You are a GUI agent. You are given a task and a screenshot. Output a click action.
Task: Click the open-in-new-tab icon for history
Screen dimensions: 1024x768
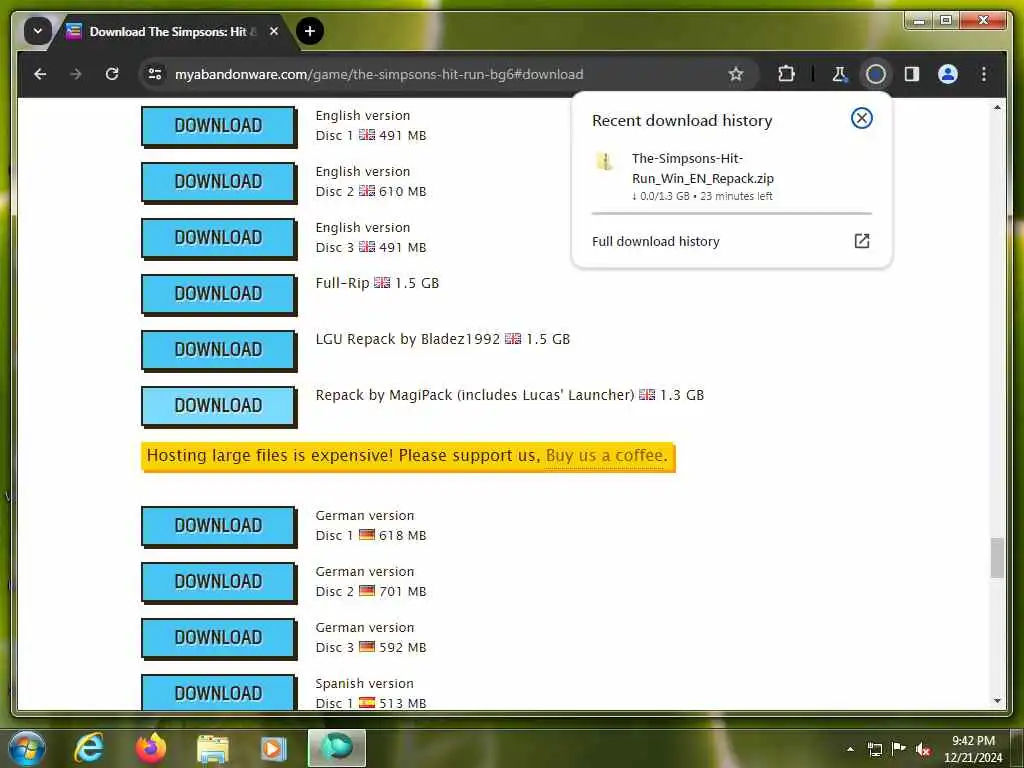861,241
